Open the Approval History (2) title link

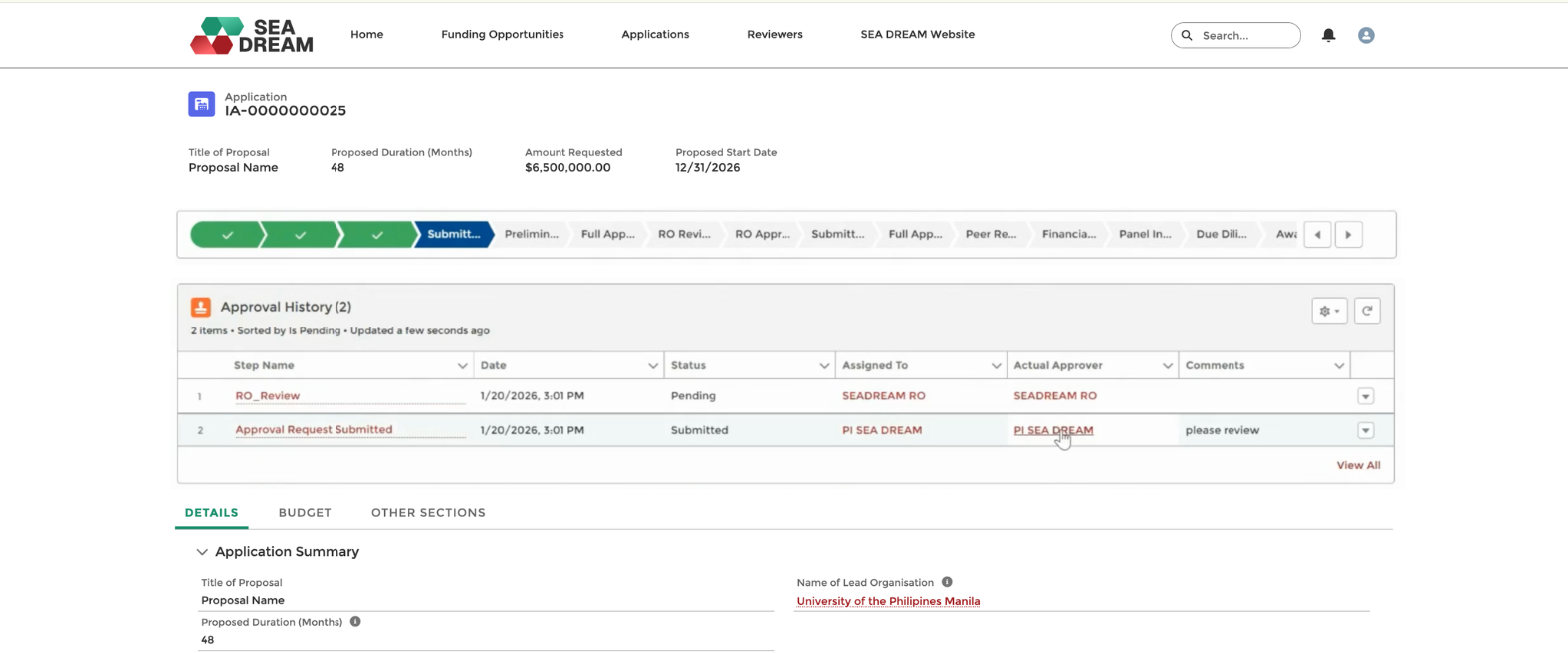[x=286, y=308]
